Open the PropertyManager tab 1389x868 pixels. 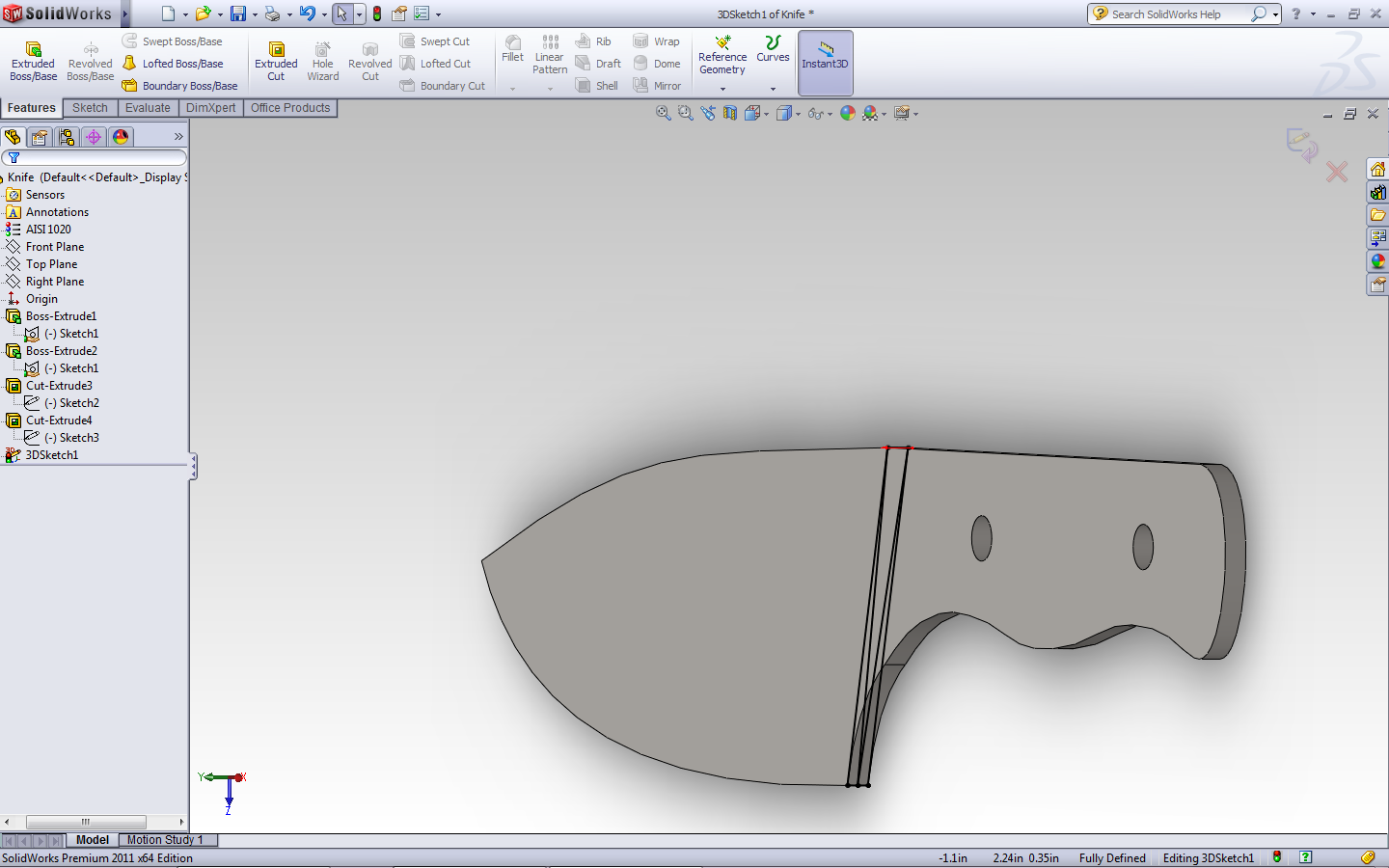[40, 137]
